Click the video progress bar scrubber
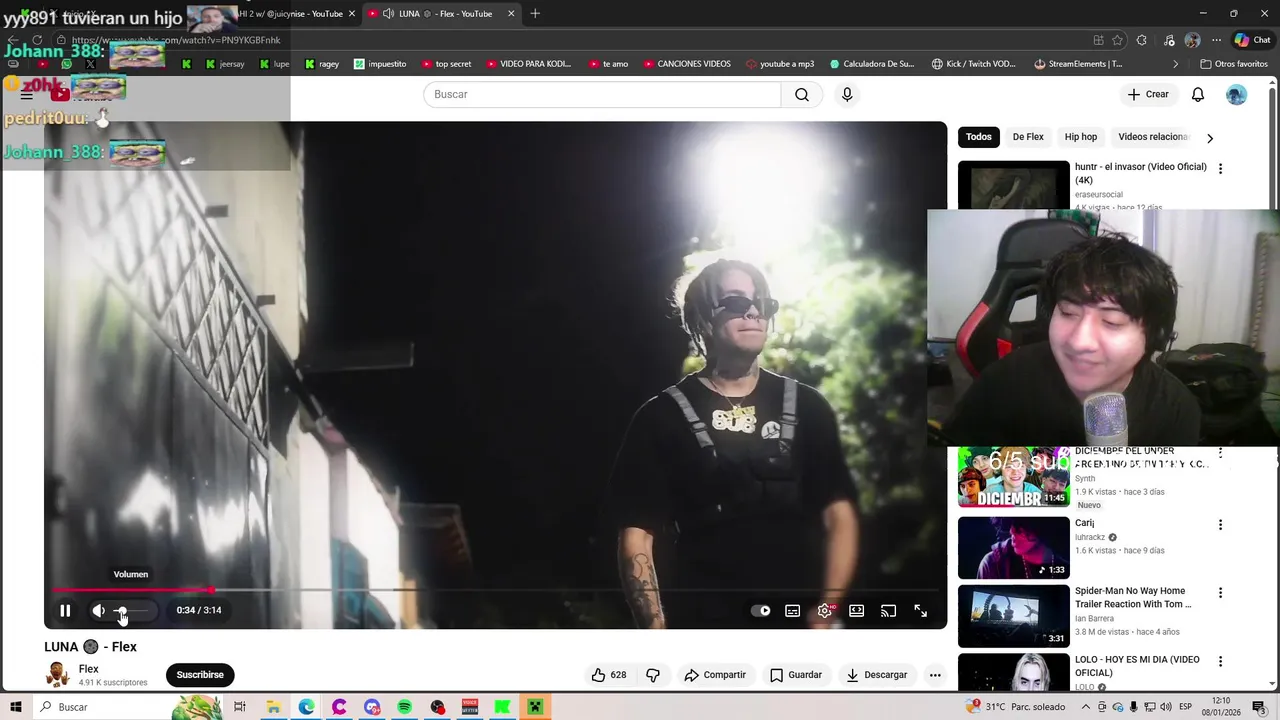1280x720 pixels. [211, 590]
